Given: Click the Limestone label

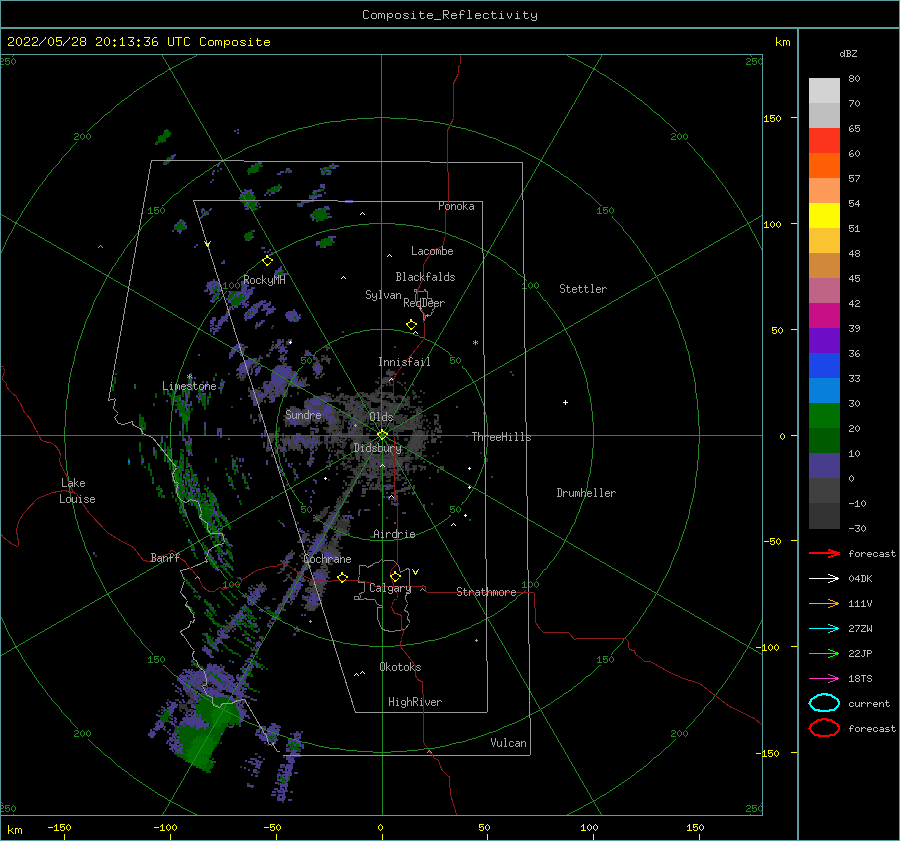Looking at the screenshot, I should (x=189, y=386).
